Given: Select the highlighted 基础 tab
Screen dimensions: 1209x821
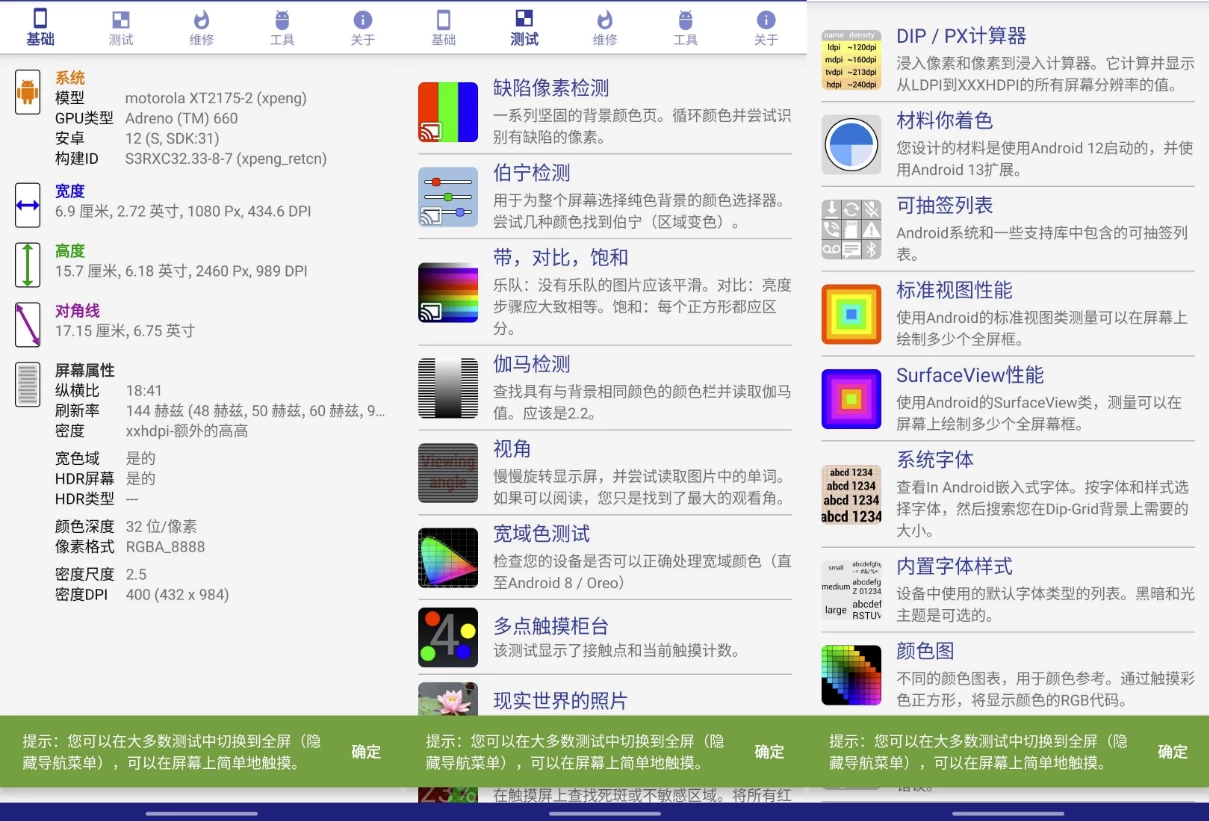Looking at the screenshot, I should [x=40, y=27].
